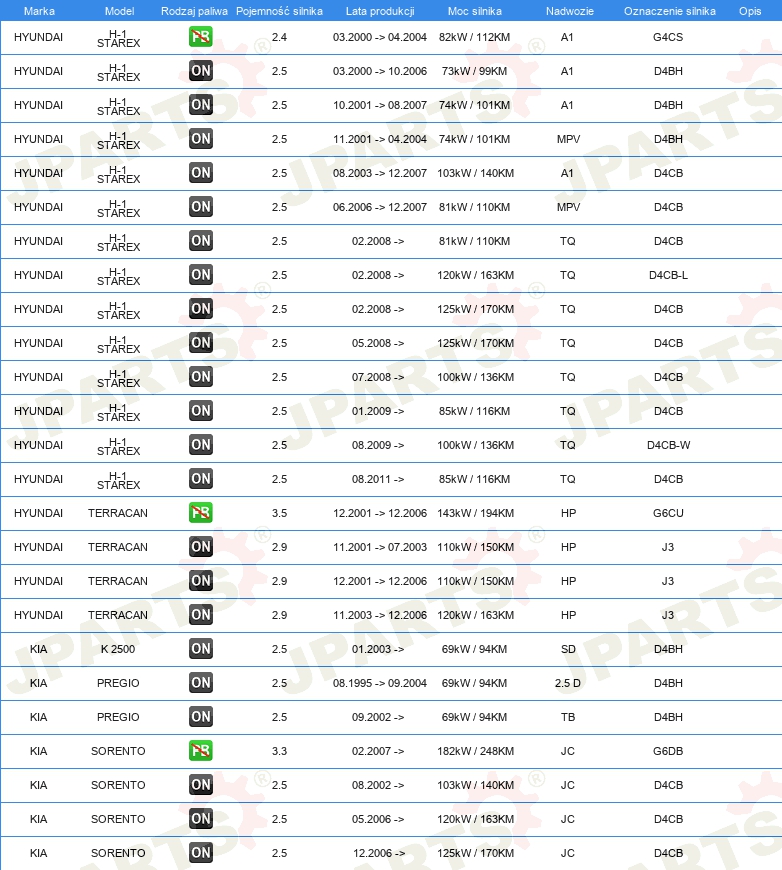The height and width of the screenshot is (870, 782).
Task: Click the Pojemność silnika column header
Action: [279, 11]
